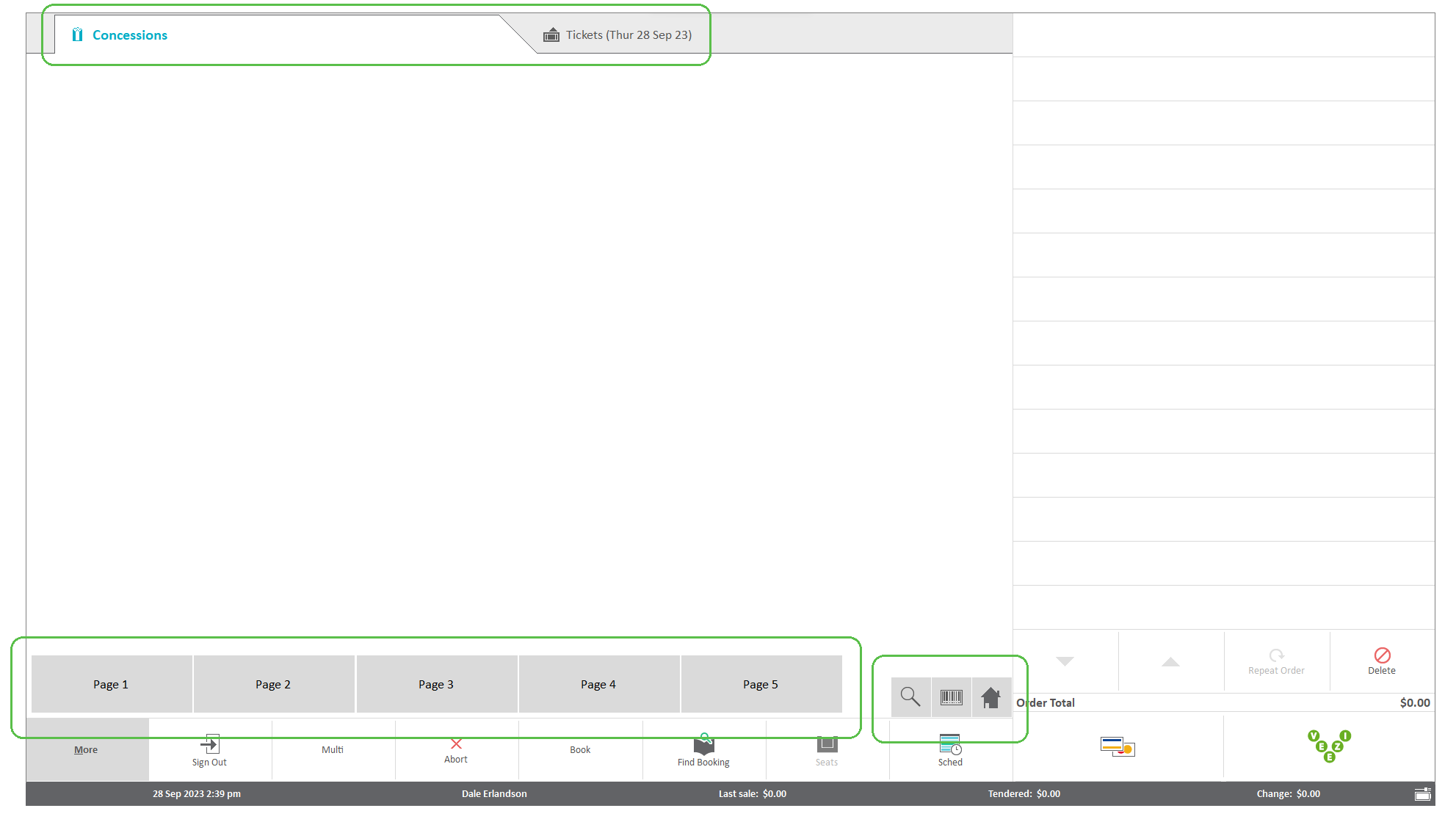
Task: Click the Dale Erlandson user name
Action: (494, 793)
